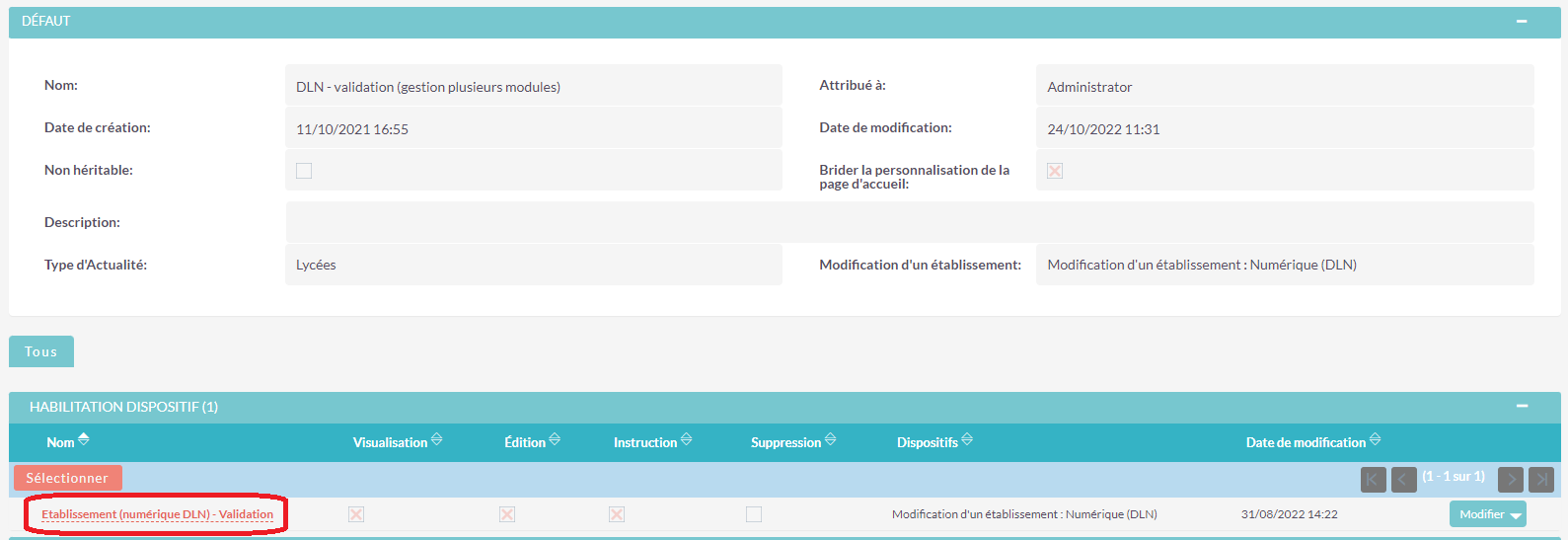Toggle Suppression checkbox in habilitation row
The width and height of the screenshot is (1568, 540).
pos(754,514)
